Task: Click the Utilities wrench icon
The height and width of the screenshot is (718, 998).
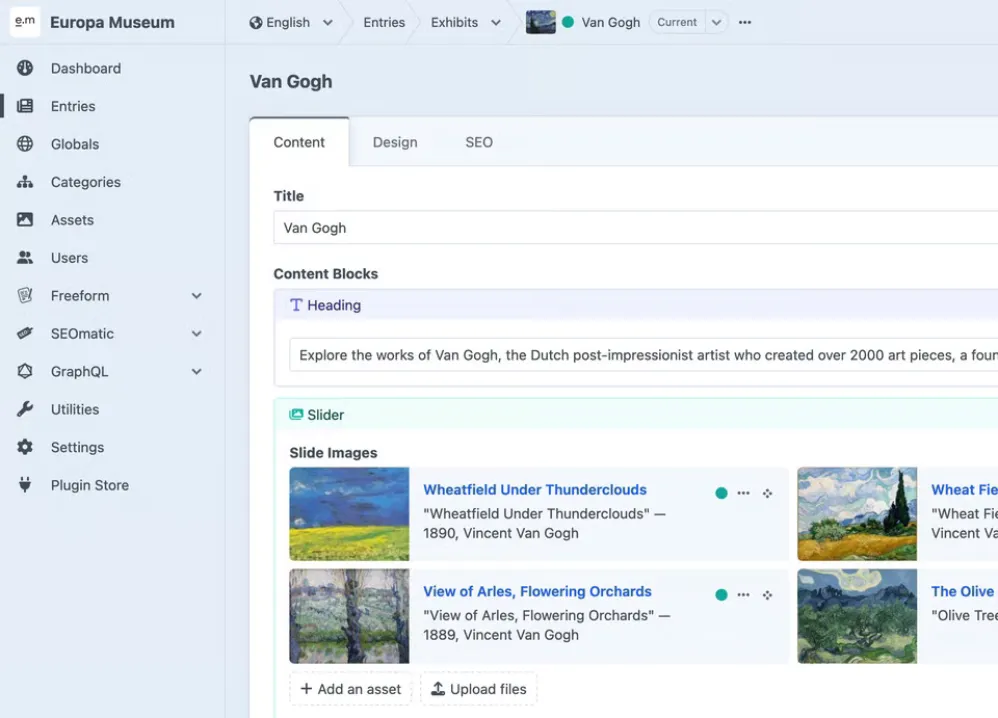Action: [x=25, y=409]
